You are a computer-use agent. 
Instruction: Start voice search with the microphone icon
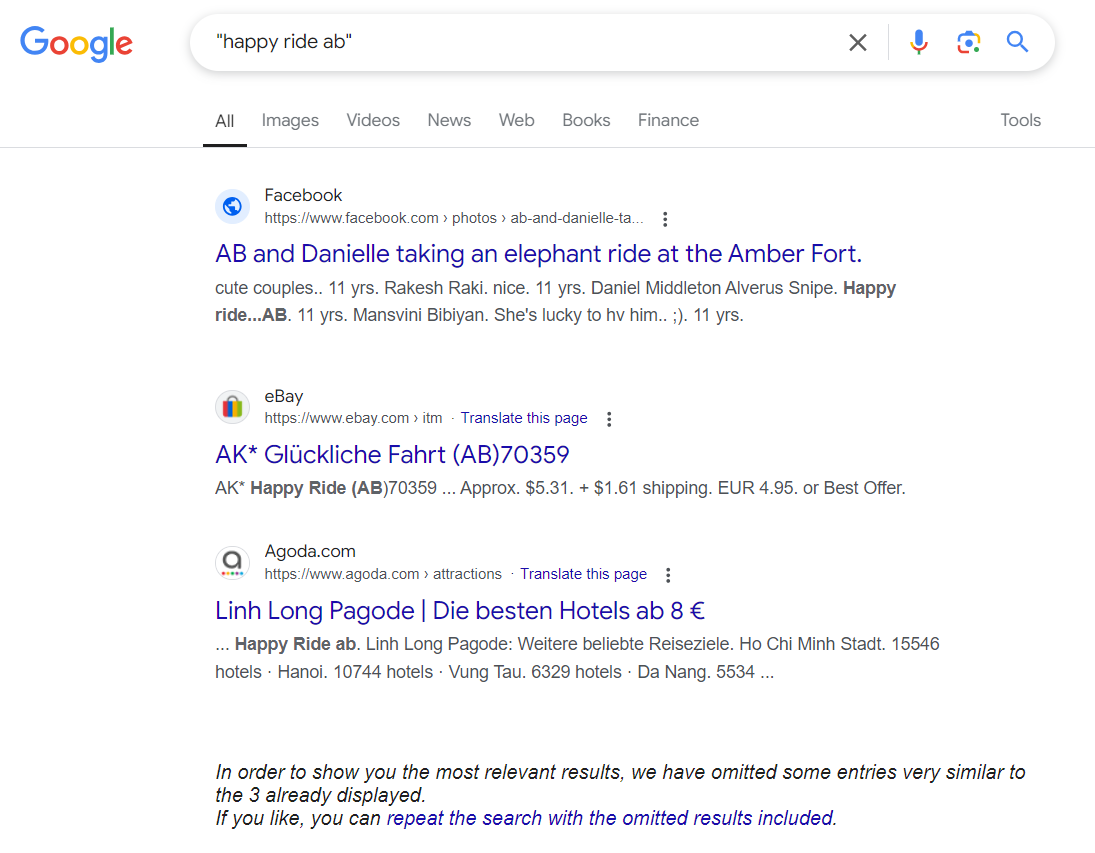[918, 43]
